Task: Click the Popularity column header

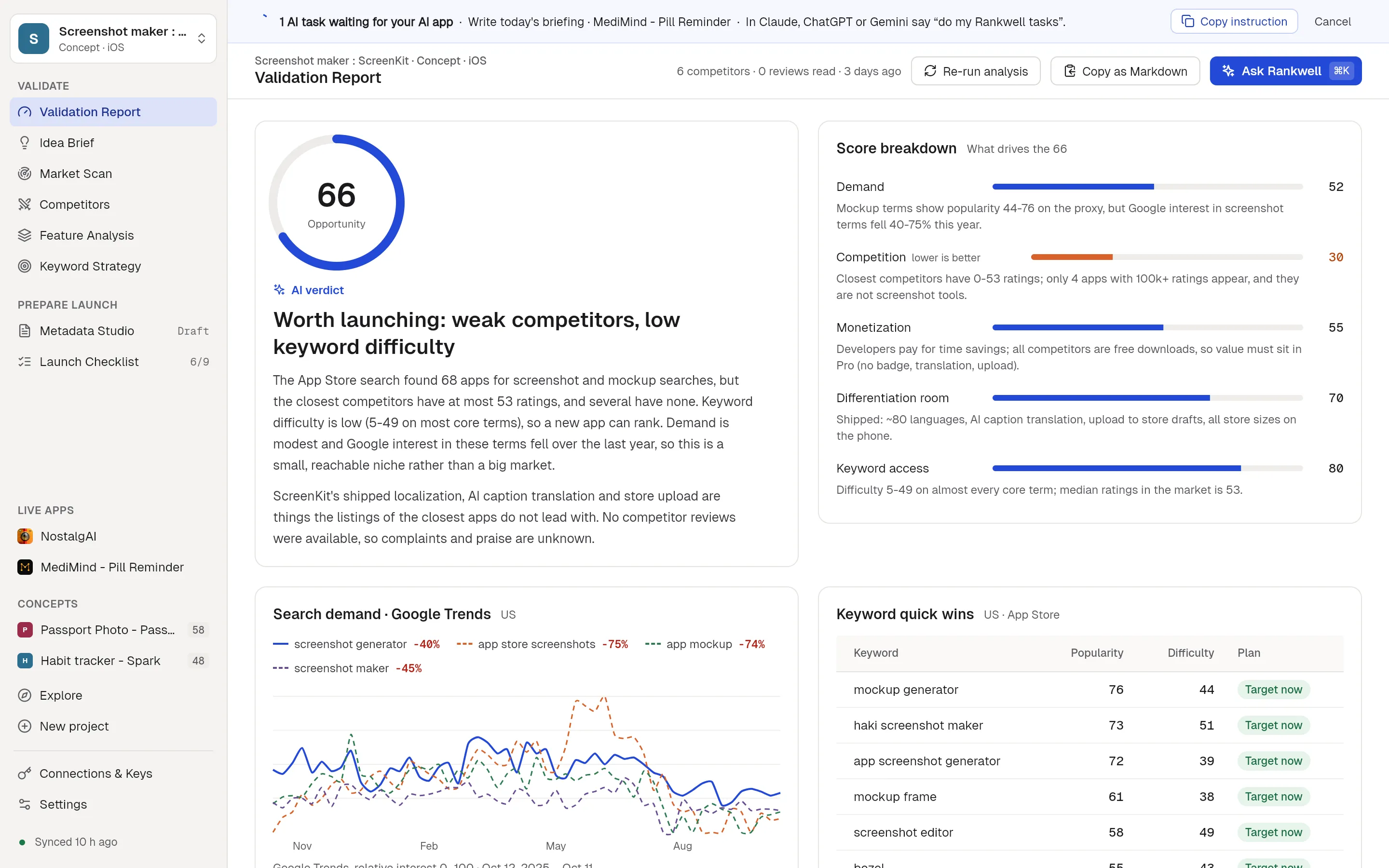Action: pyautogui.click(x=1097, y=653)
